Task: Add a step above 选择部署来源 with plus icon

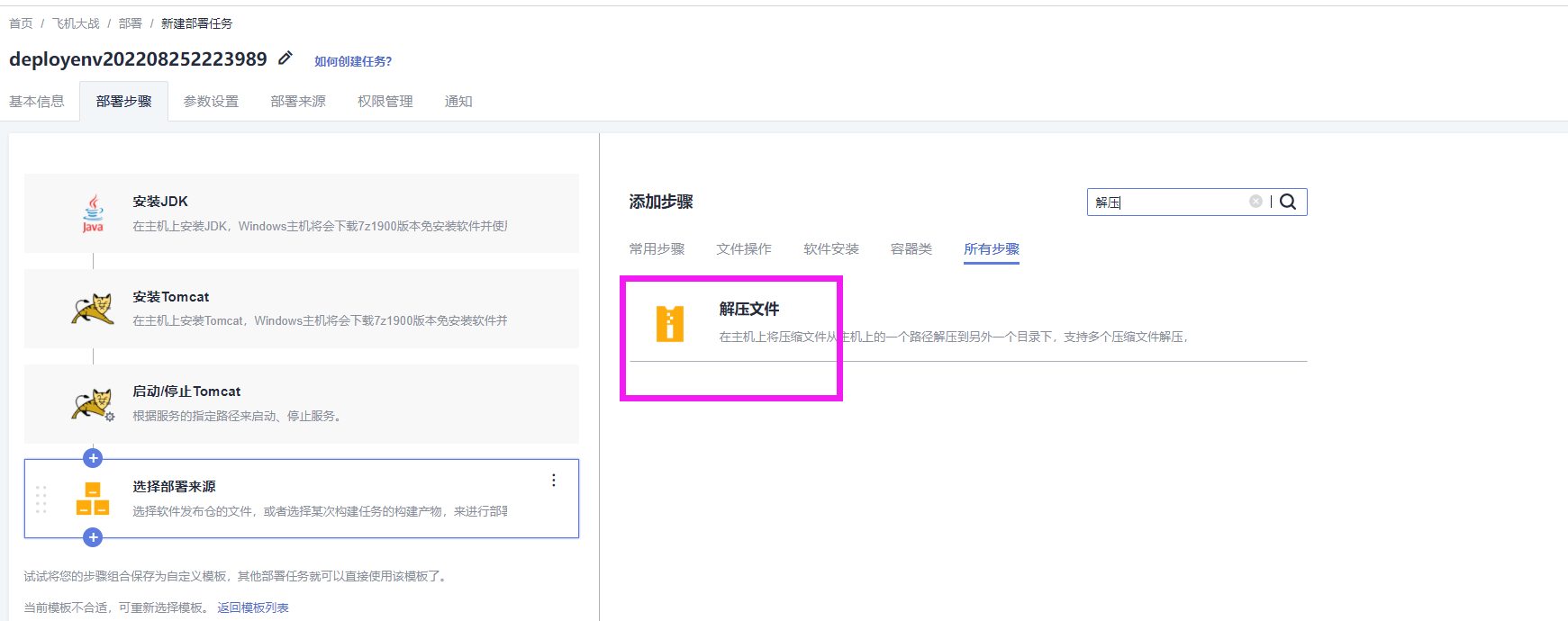Action: (x=93, y=458)
